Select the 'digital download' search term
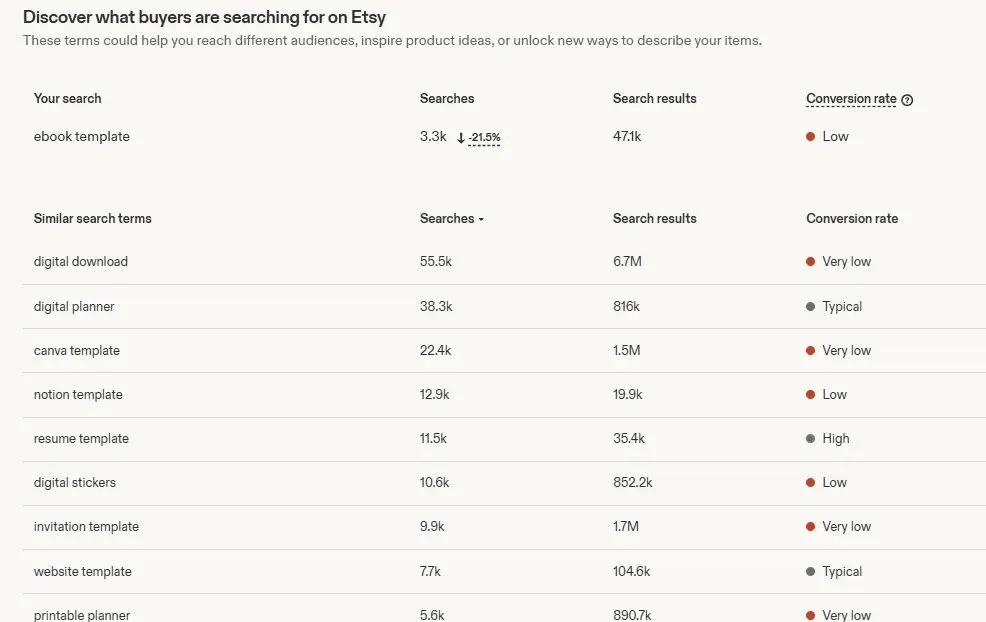The width and height of the screenshot is (986, 622). [x=80, y=262]
